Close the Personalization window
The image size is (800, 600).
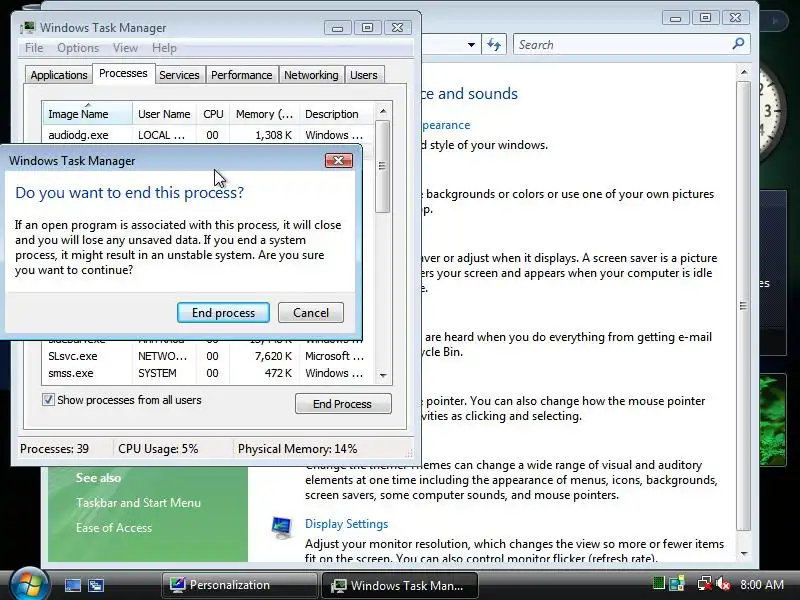click(x=735, y=18)
